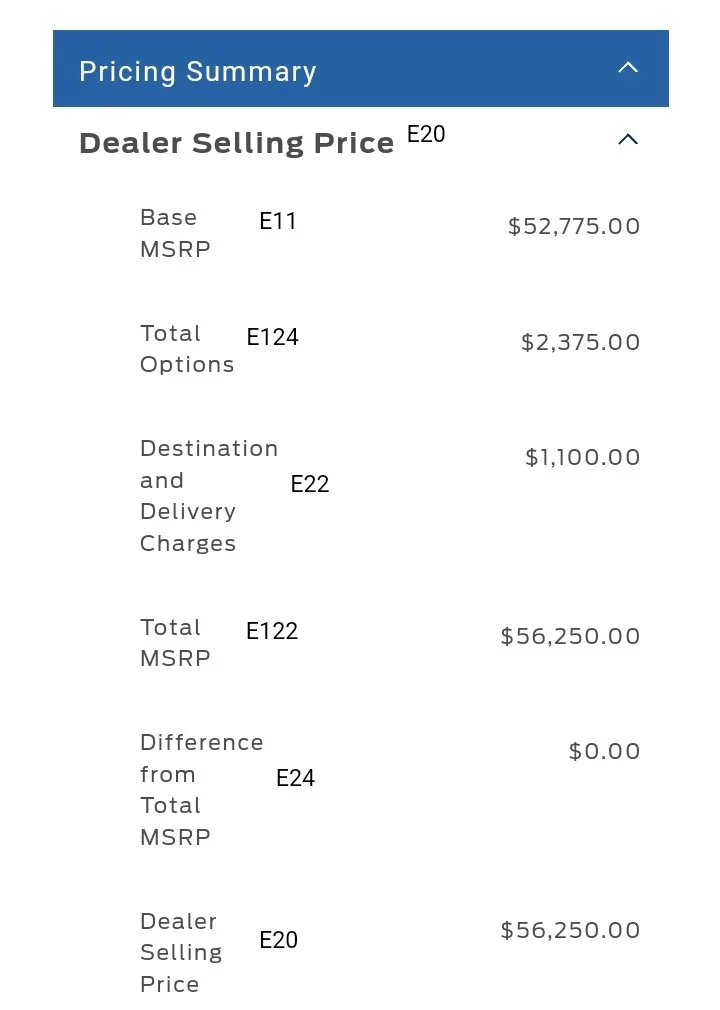The height and width of the screenshot is (1010, 720).
Task: Click the Dealer Selling Price heading
Action: click(236, 143)
